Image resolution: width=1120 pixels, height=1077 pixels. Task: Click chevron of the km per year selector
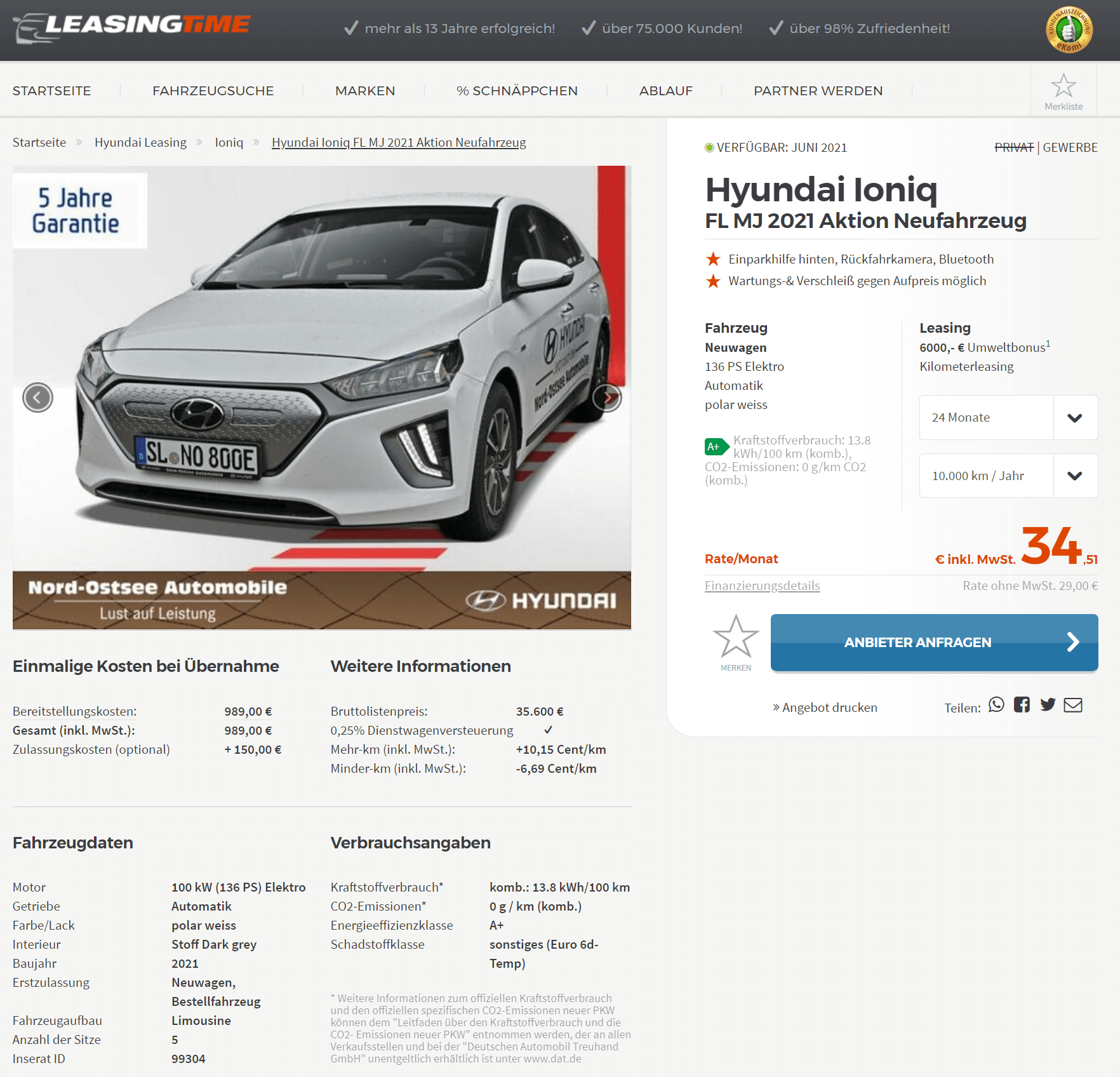(x=1075, y=476)
